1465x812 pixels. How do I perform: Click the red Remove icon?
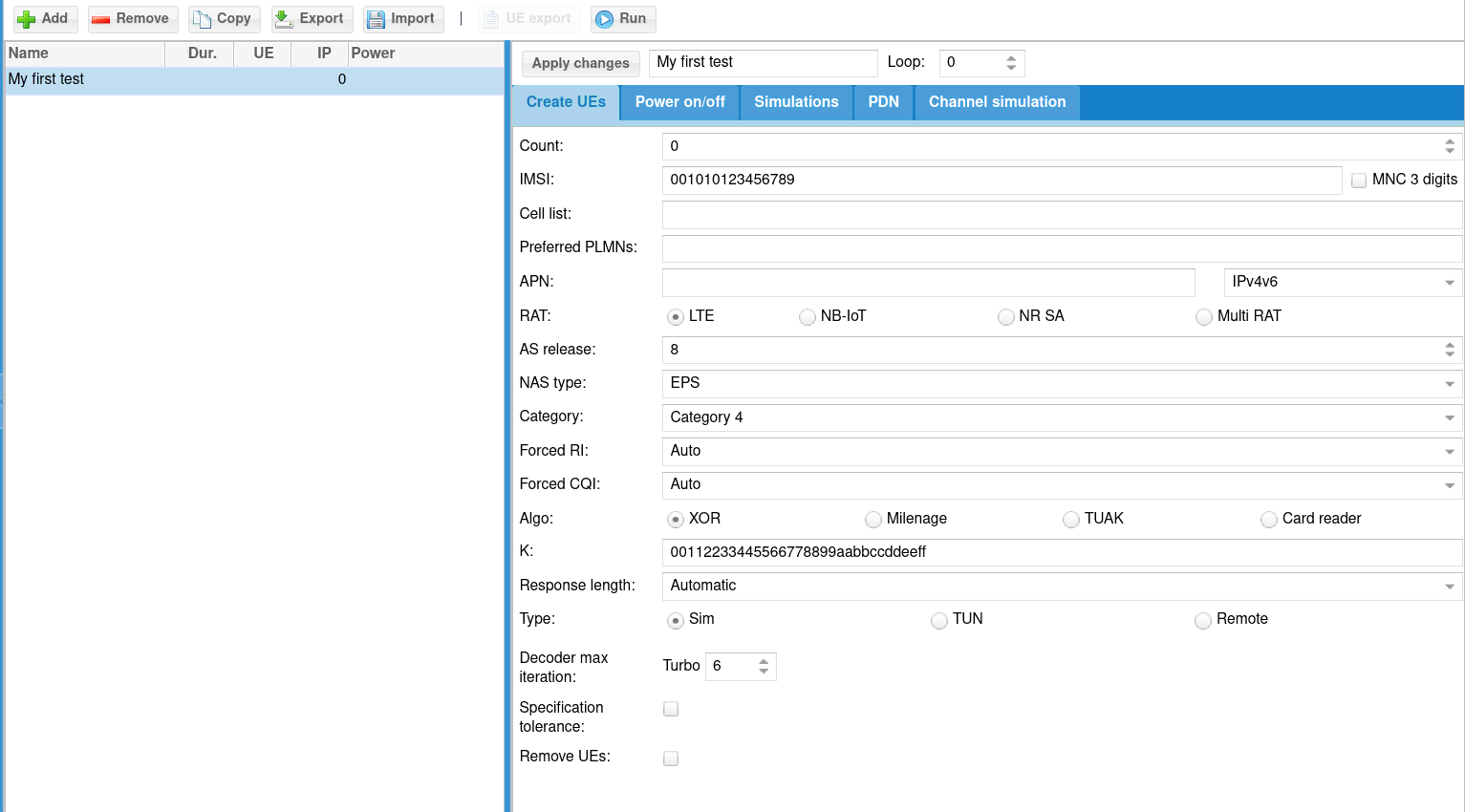tap(101, 19)
